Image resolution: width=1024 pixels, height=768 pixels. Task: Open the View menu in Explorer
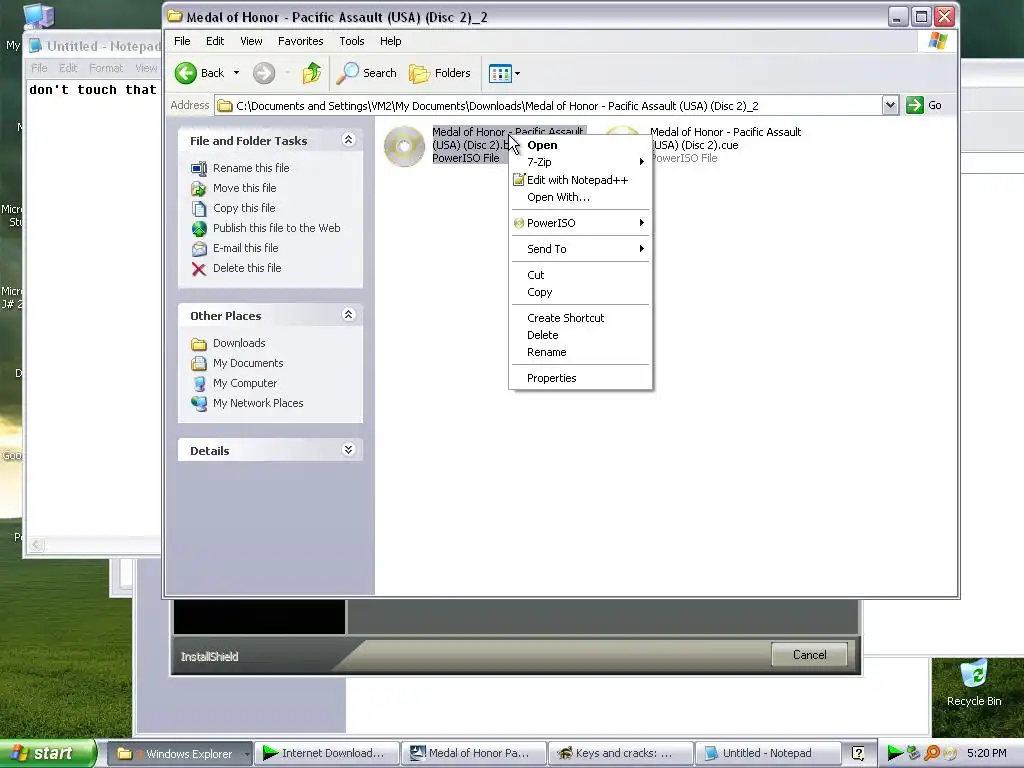tap(251, 41)
